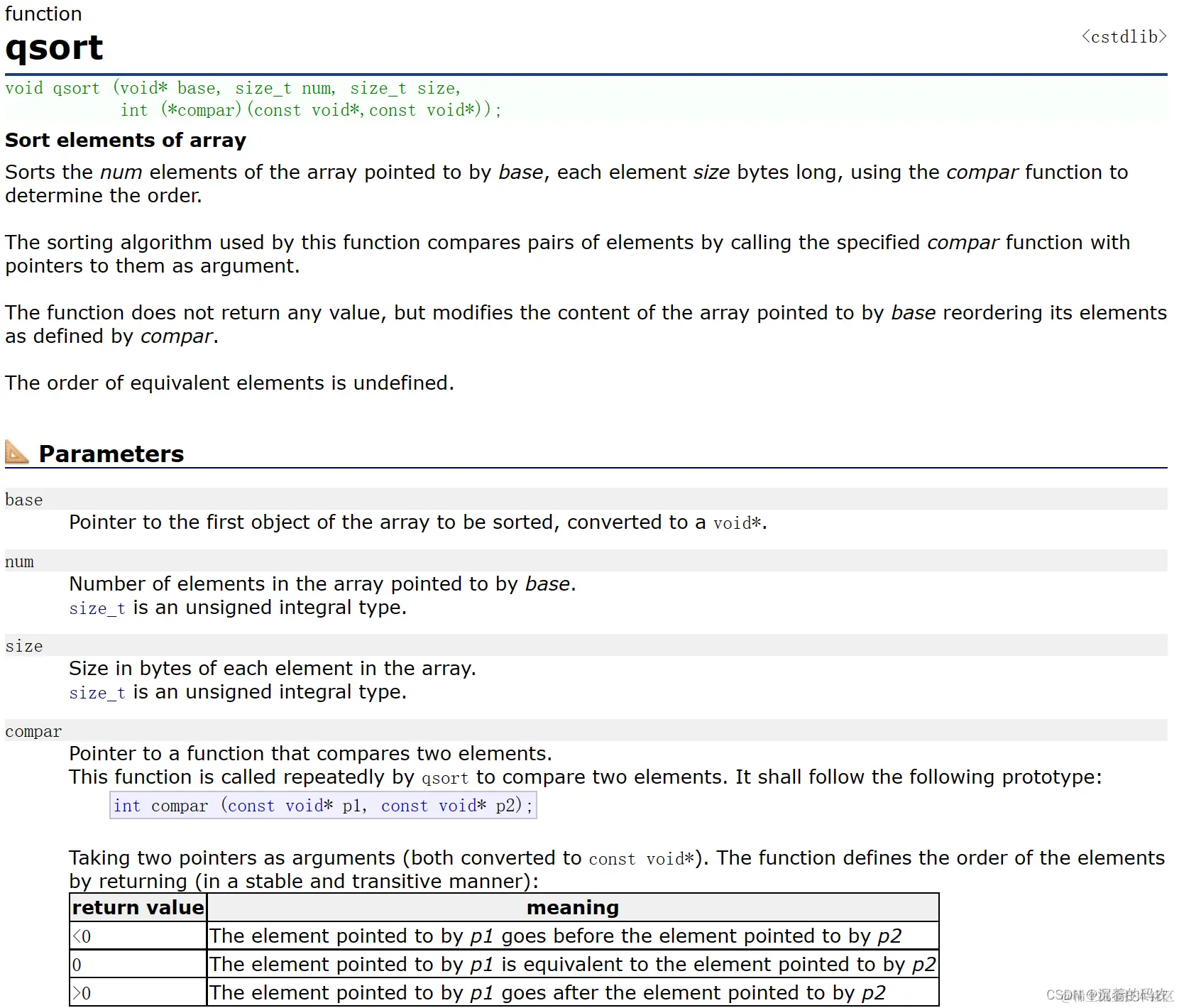Click the '0' return value cell

point(138,964)
